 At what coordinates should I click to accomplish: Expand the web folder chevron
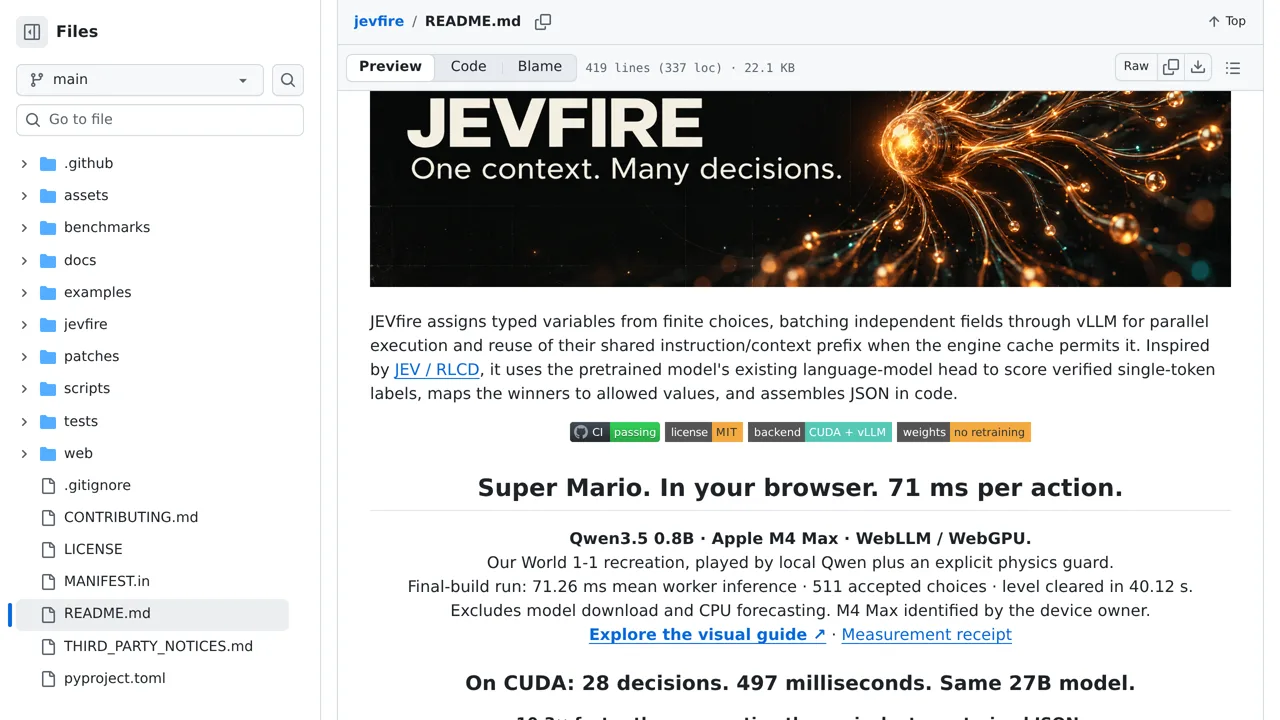[x=24, y=453]
